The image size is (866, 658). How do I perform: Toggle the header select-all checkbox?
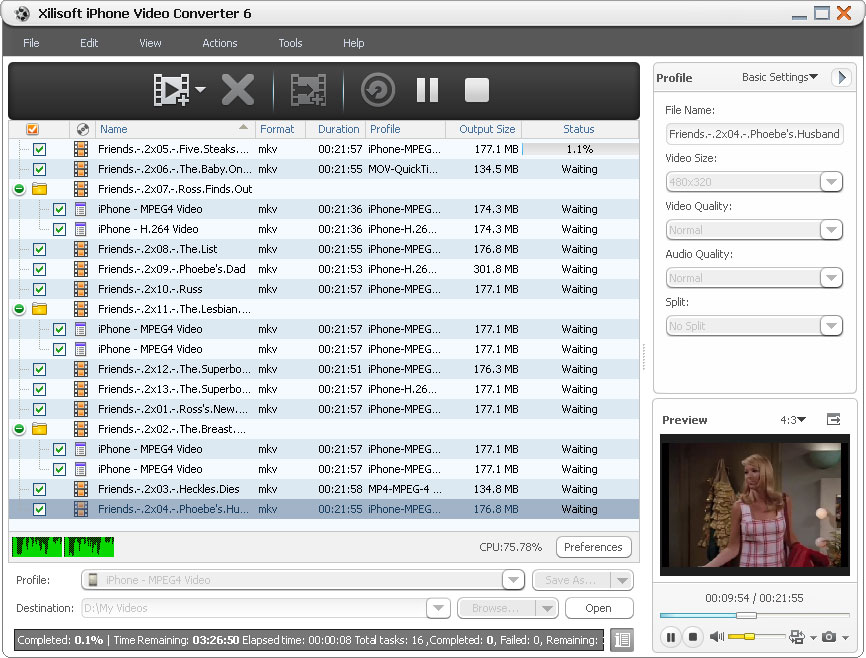[32, 129]
